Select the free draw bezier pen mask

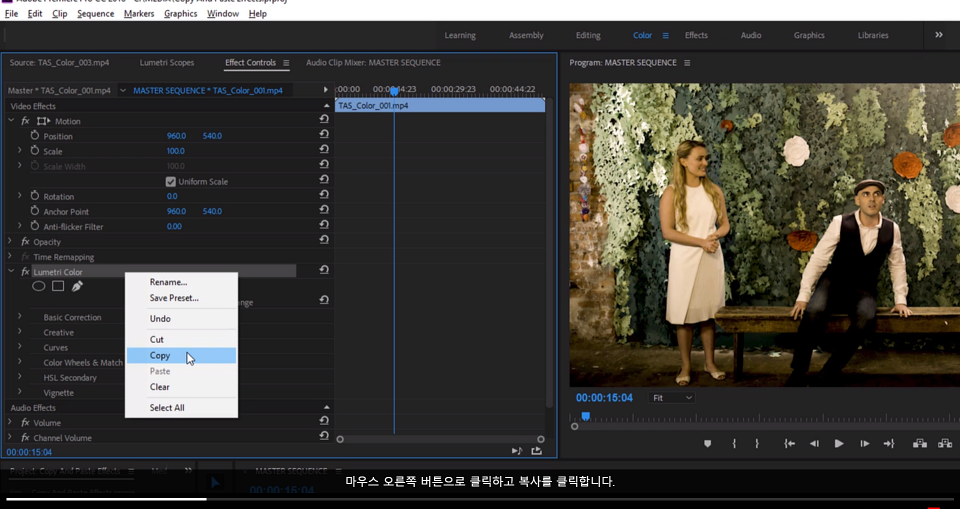(x=77, y=286)
